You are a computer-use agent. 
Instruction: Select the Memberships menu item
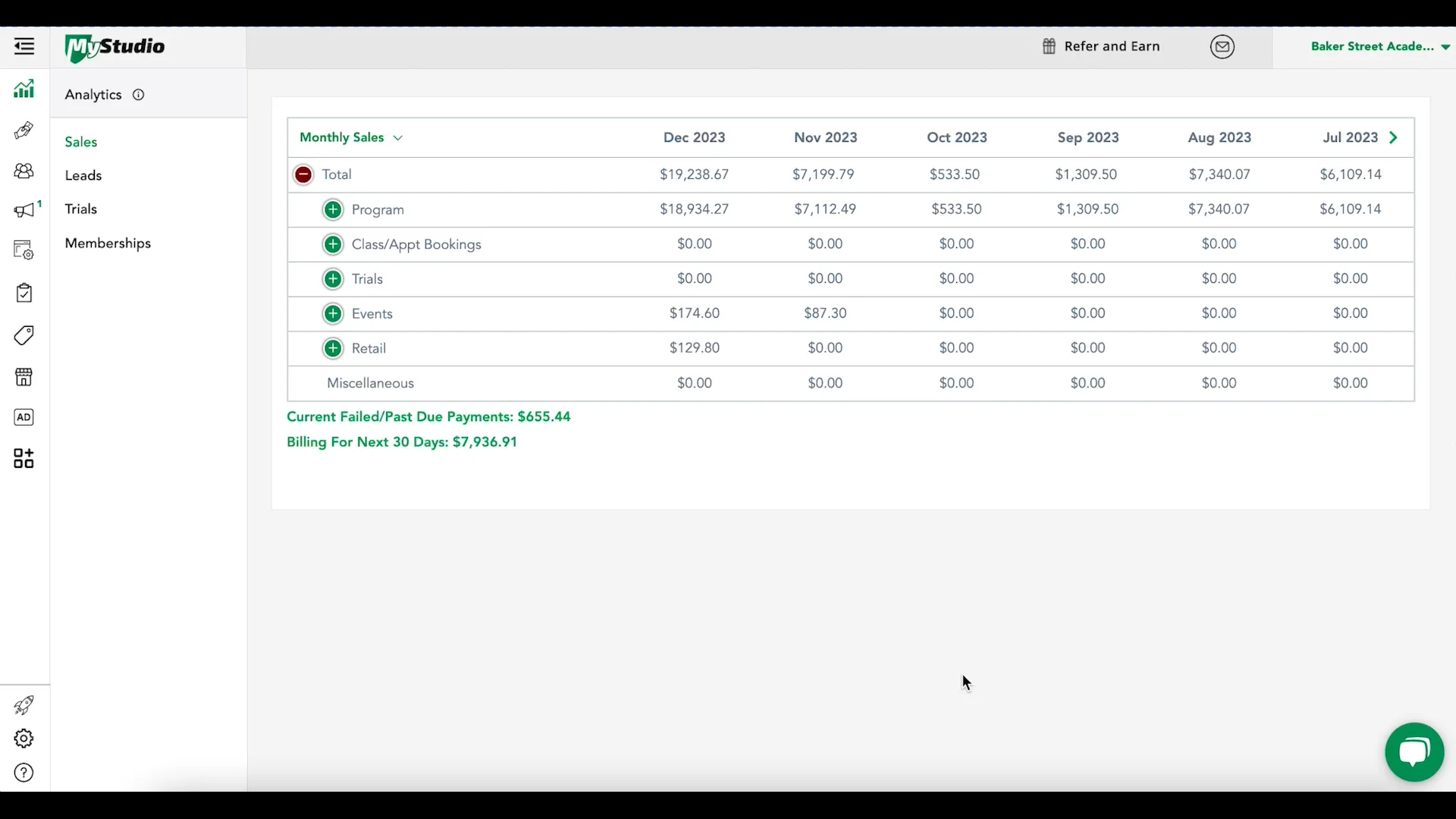(108, 243)
